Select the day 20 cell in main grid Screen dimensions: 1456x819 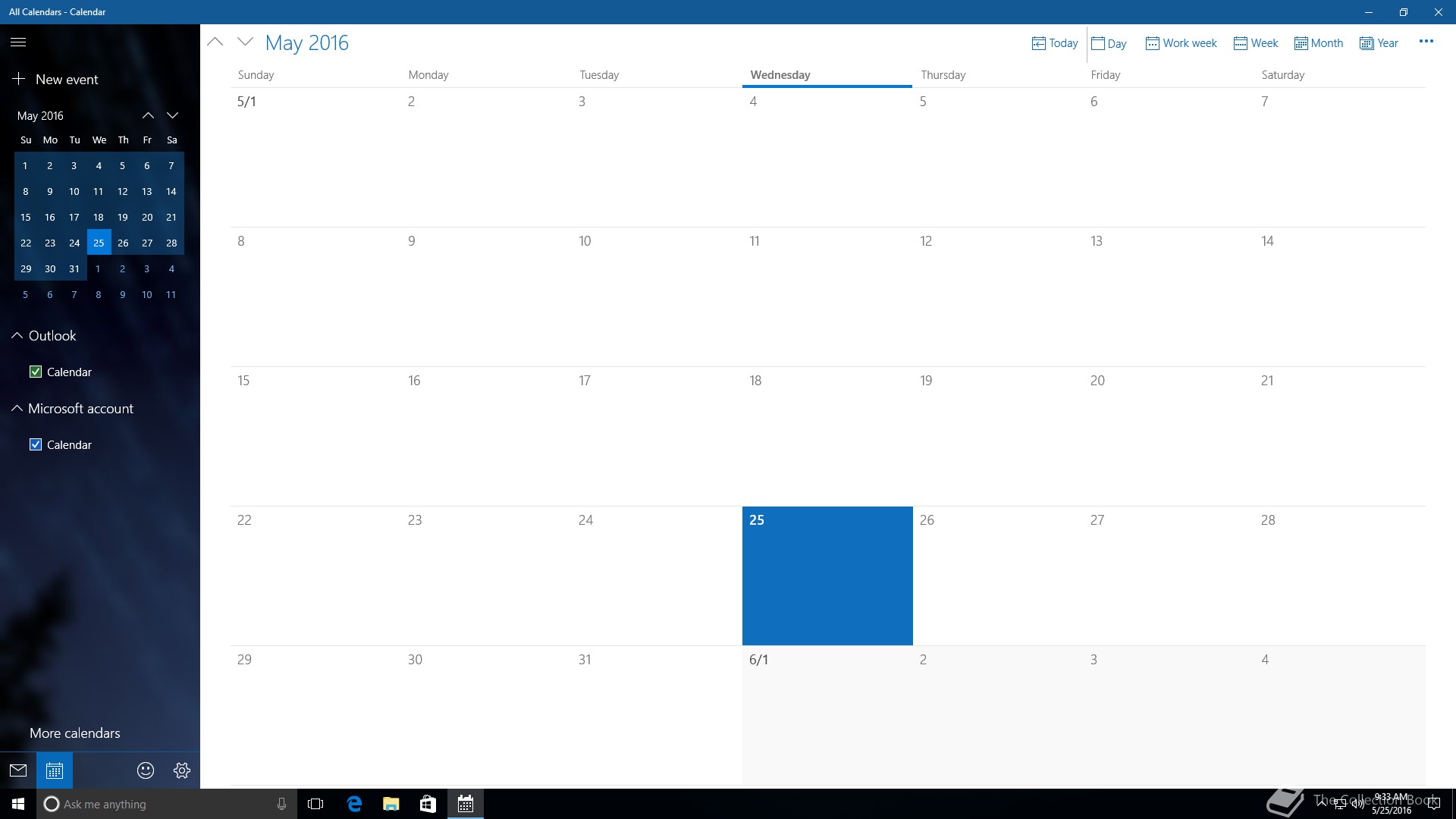point(1169,436)
